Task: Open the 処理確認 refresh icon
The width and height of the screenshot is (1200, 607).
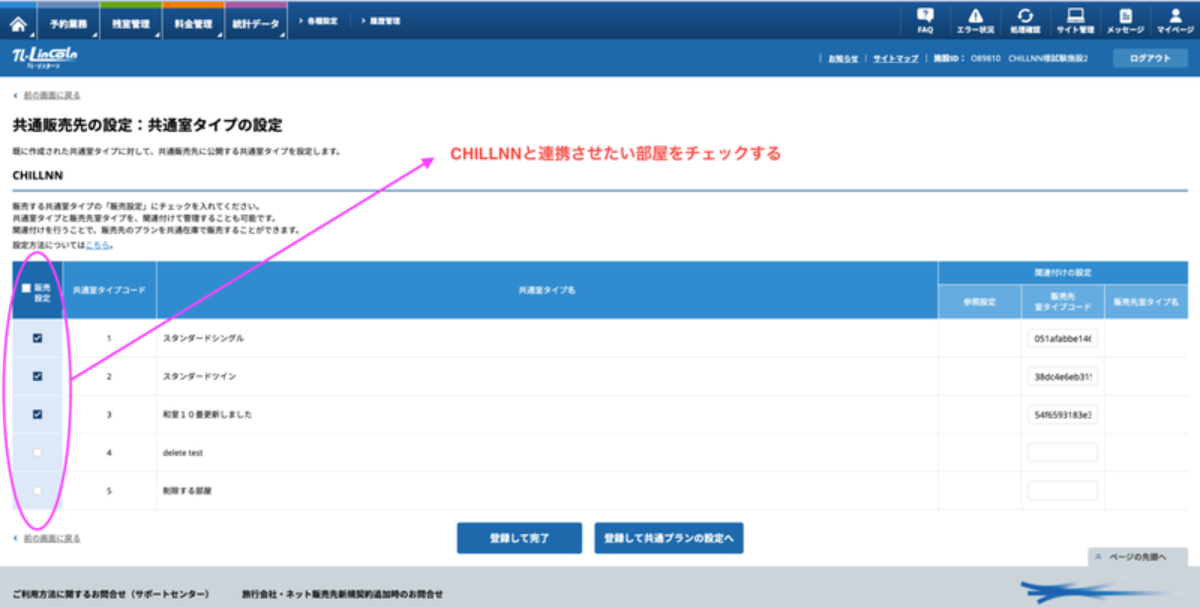Action: 1025,20
